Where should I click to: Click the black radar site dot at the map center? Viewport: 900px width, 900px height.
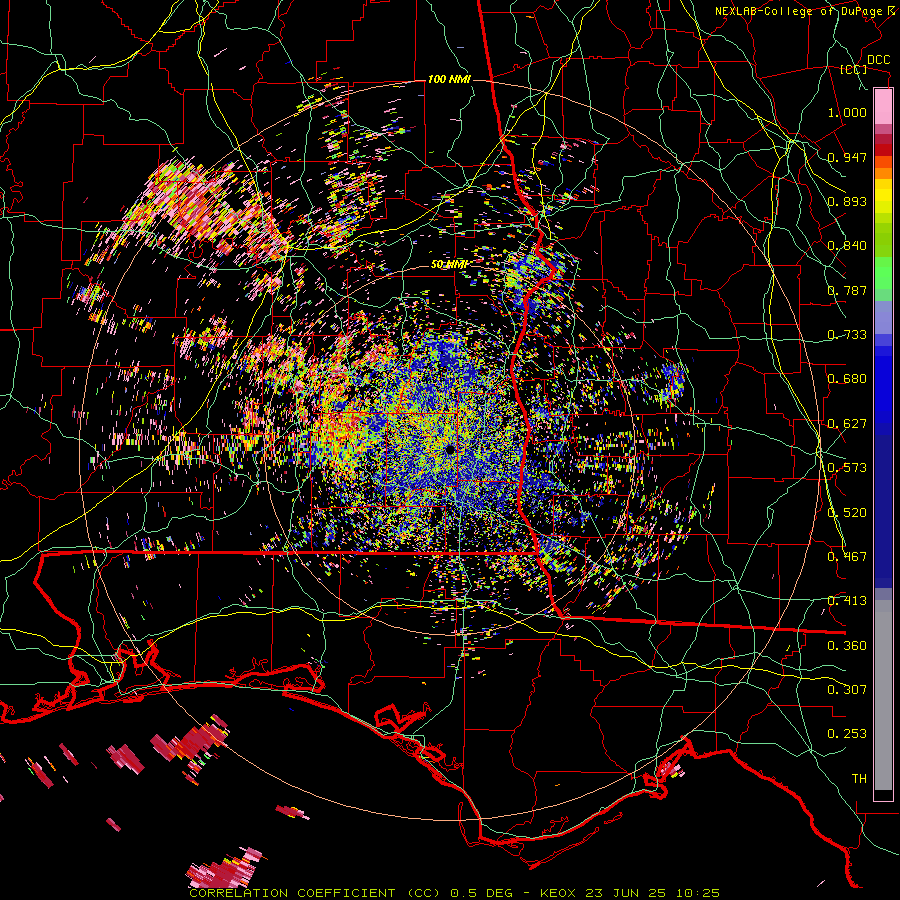coord(450,449)
